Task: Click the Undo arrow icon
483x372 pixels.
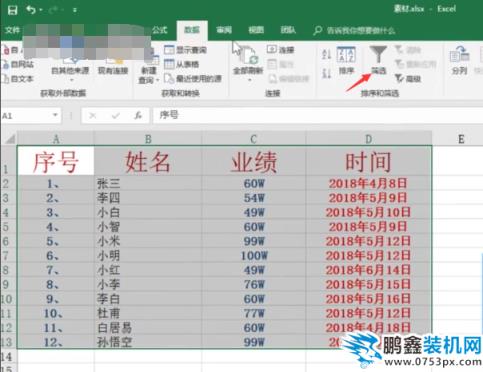Action: [x=31, y=10]
